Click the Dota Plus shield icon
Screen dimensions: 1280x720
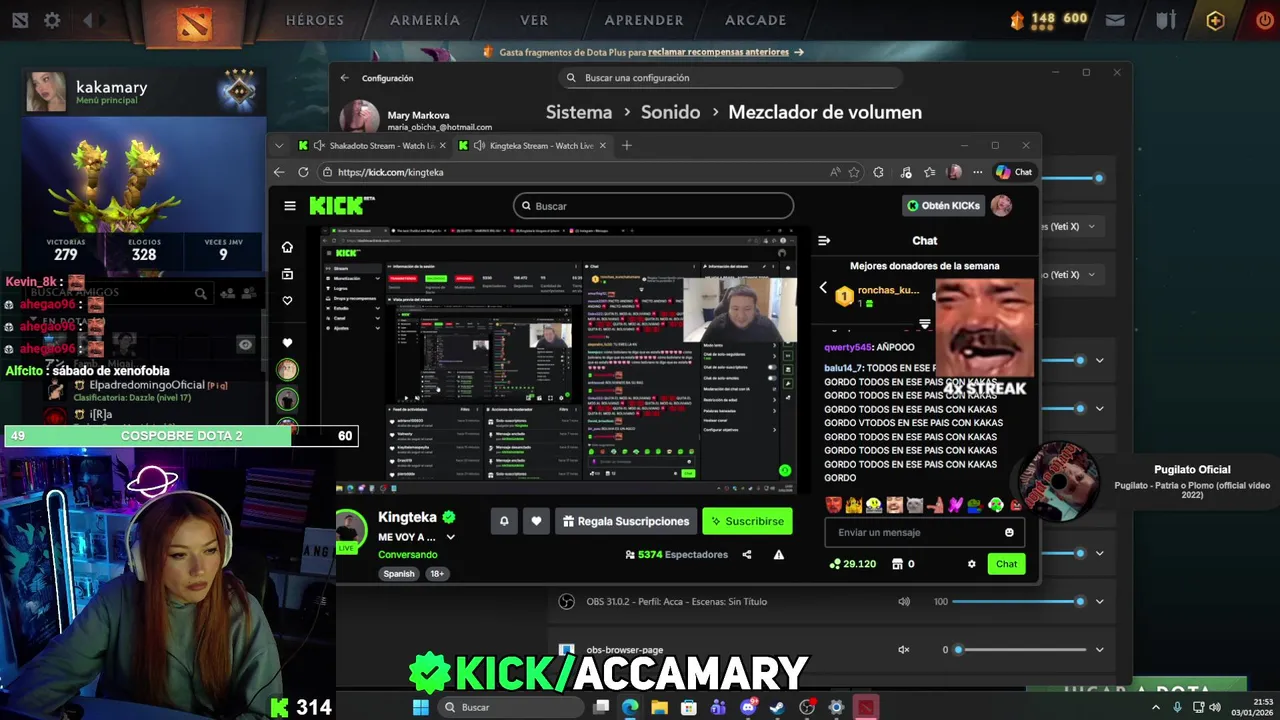point(1215,20)
